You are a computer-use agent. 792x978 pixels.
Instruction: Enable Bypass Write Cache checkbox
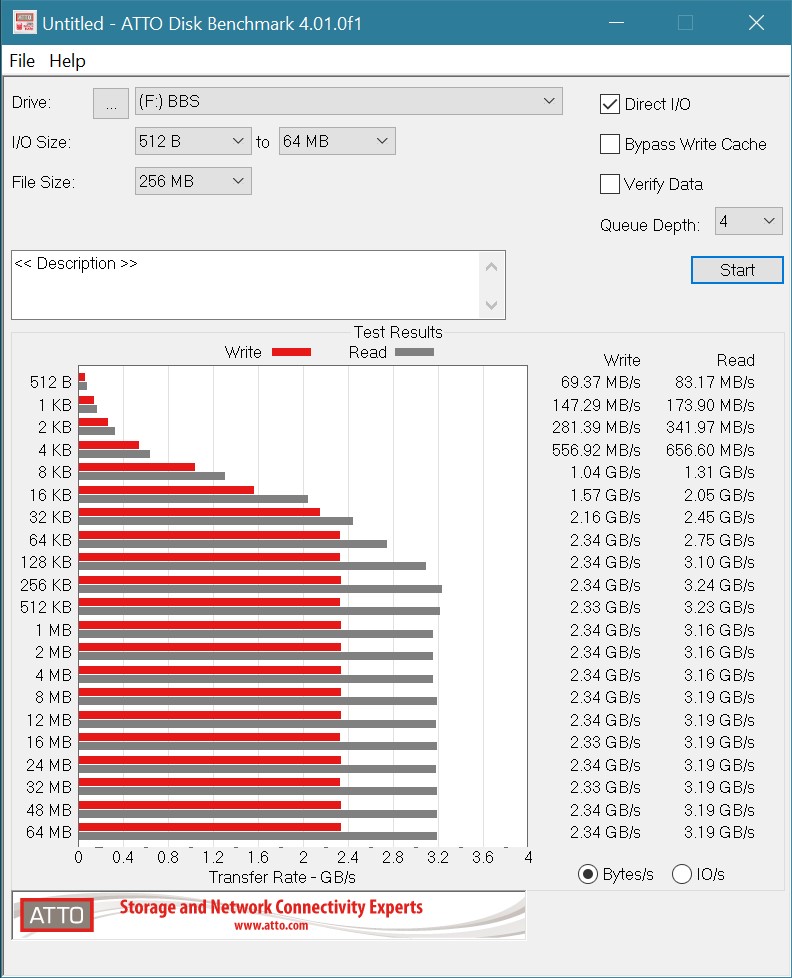point(609,144)
